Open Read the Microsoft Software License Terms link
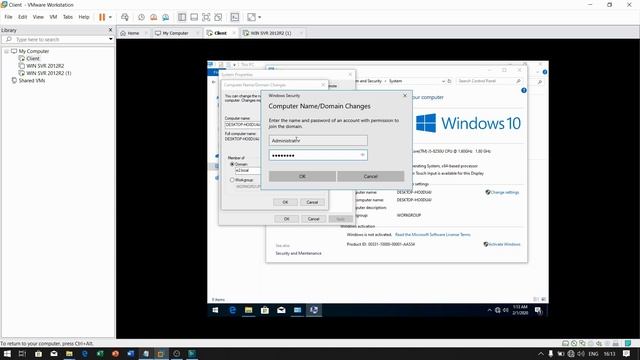640x360 pixels. pyautogui.click(x=433, y=235)
